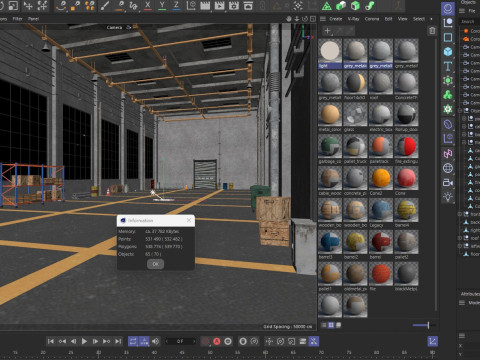
Task: Select the light material thumbnail
Action: pos(330,51)
